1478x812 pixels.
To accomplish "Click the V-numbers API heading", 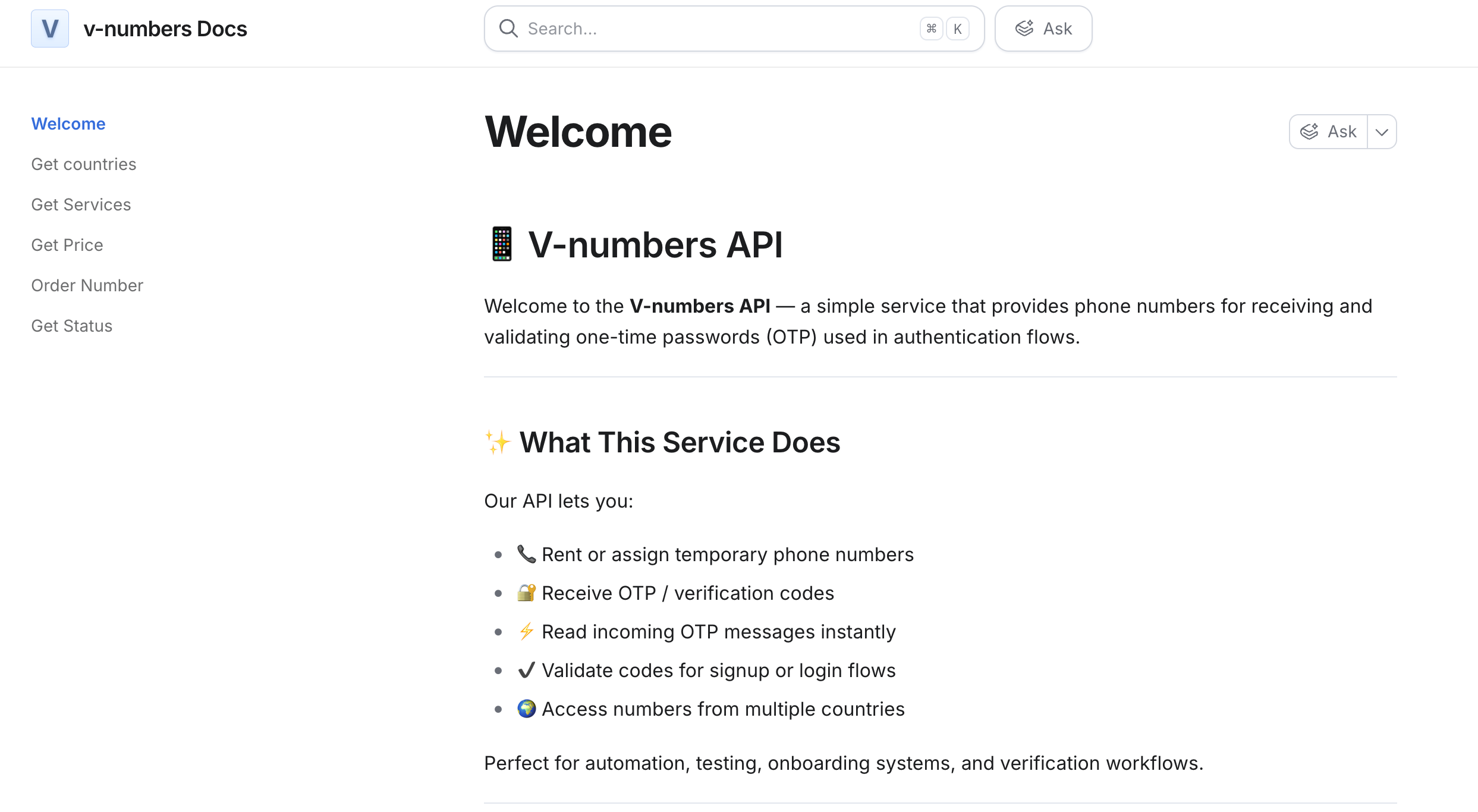I will point(655,244).
